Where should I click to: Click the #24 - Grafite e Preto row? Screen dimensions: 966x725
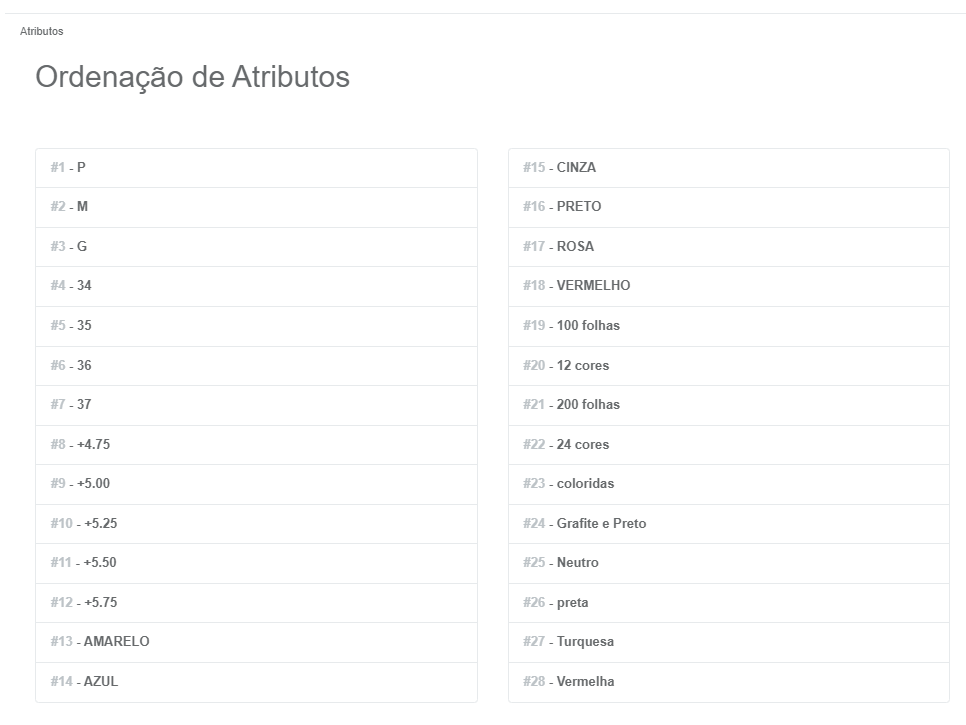tap(729, 524)
